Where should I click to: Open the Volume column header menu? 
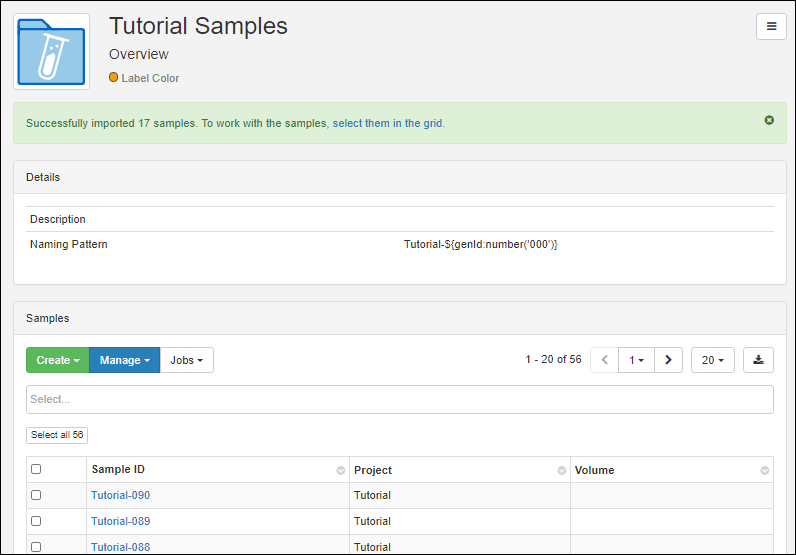click(x=765, y=470)
